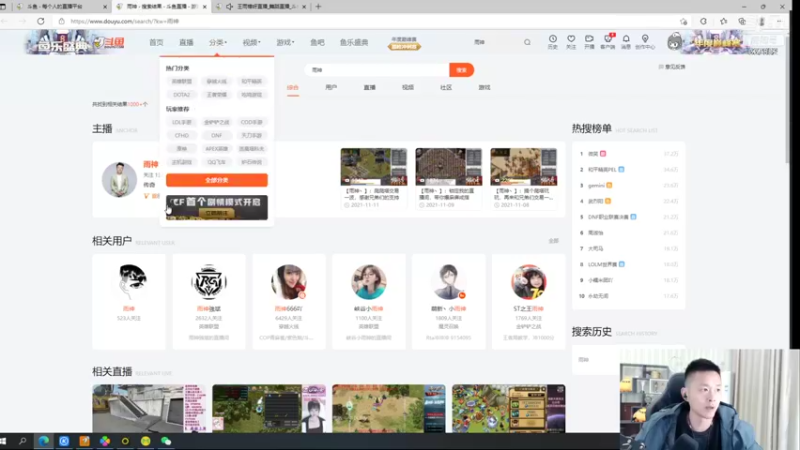Viewport: 800px width, 450px height.
Task: Open a new browser tab with plus icon
Action: click(x=318, y=7)
